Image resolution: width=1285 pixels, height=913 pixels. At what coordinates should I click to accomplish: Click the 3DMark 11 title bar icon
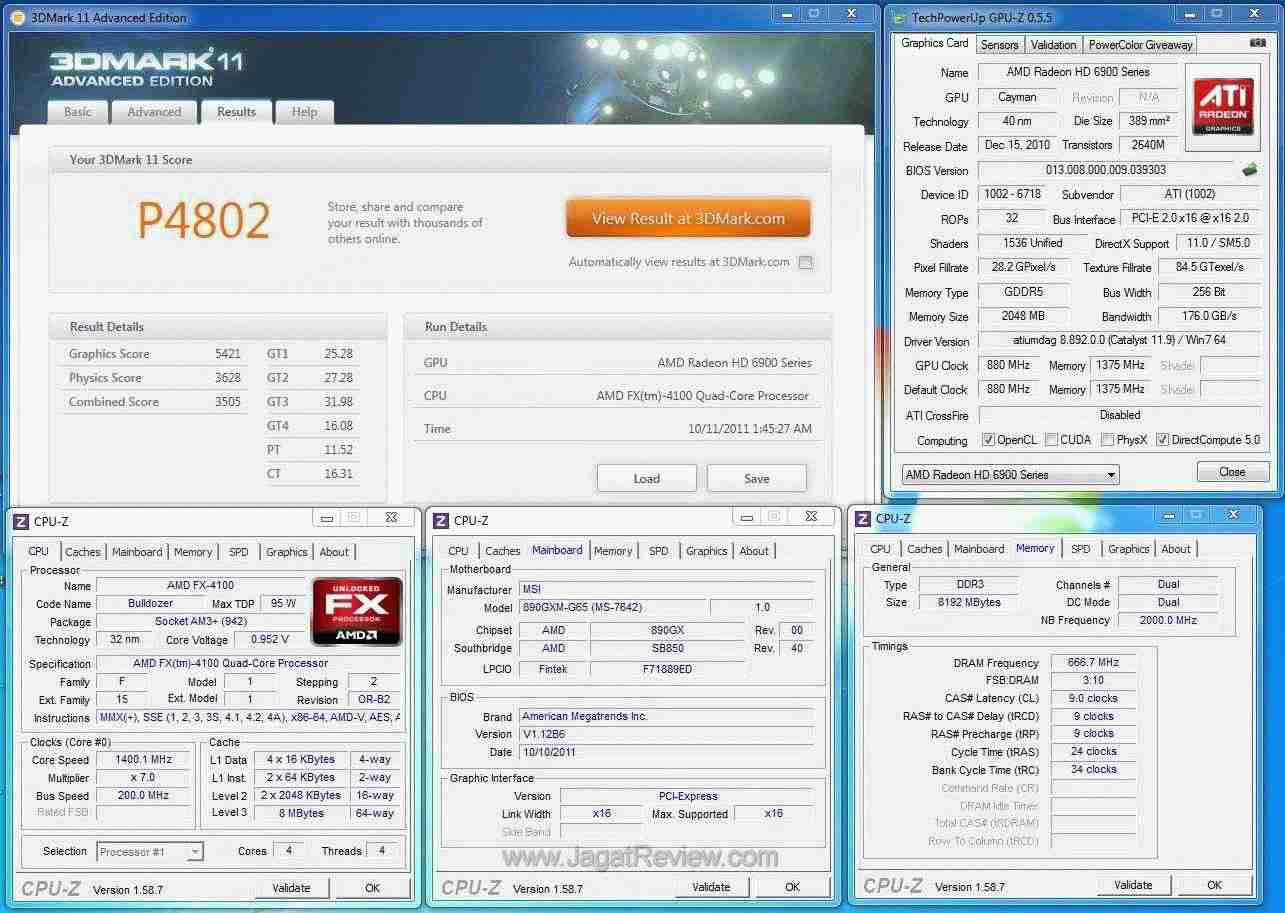pyautogui.click(x=19, y=17)
